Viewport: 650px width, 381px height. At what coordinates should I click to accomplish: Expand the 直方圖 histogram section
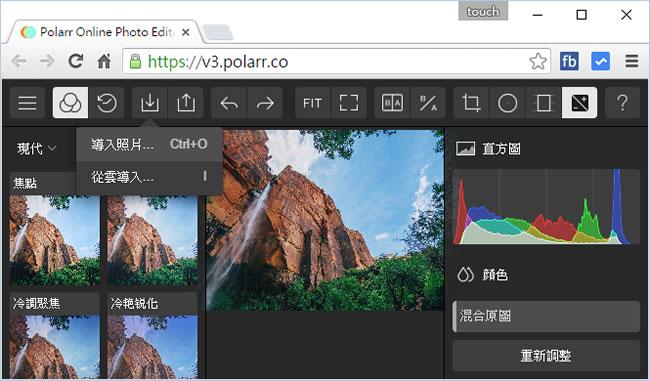488,148
